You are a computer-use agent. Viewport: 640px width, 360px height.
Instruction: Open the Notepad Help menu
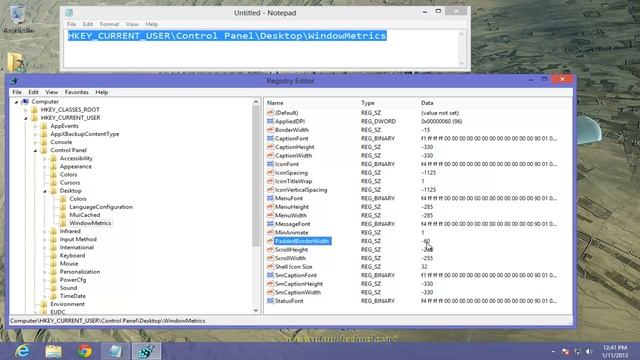151,24
